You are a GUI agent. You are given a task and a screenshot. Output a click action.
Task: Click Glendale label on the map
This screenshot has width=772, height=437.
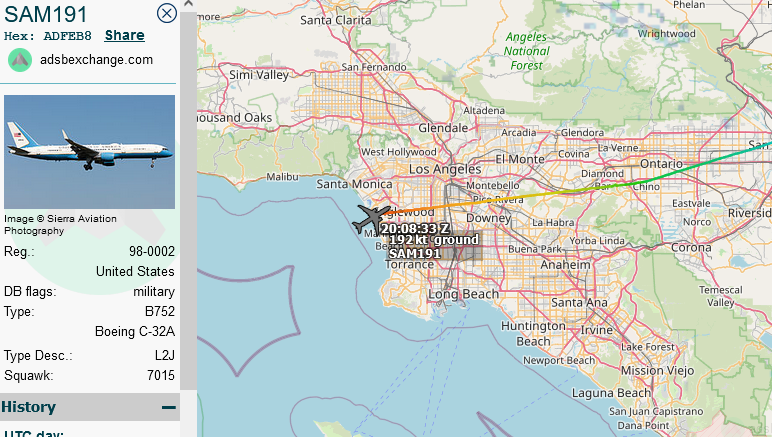coord(443,128)
